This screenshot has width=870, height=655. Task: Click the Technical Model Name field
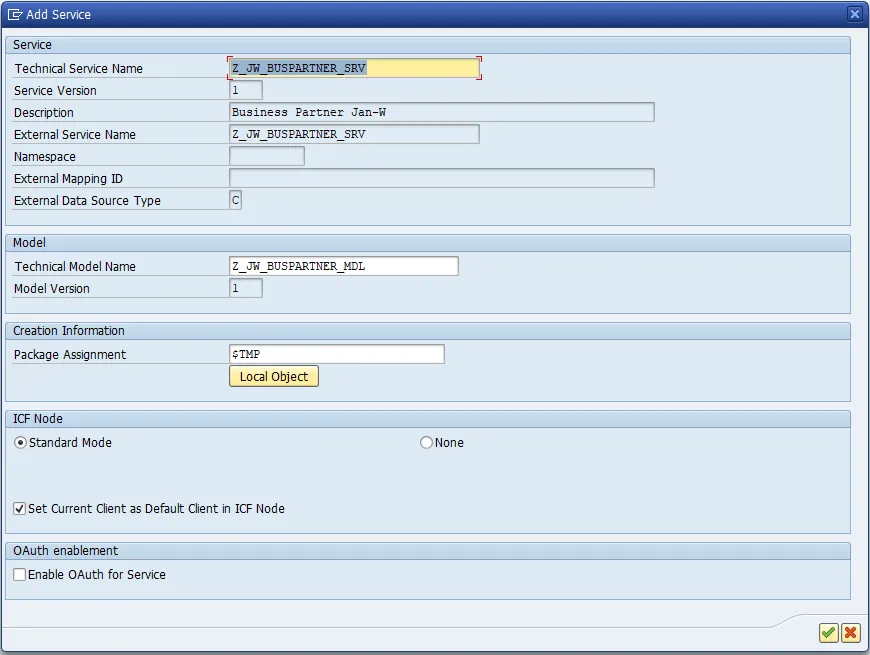click(343, 266)
